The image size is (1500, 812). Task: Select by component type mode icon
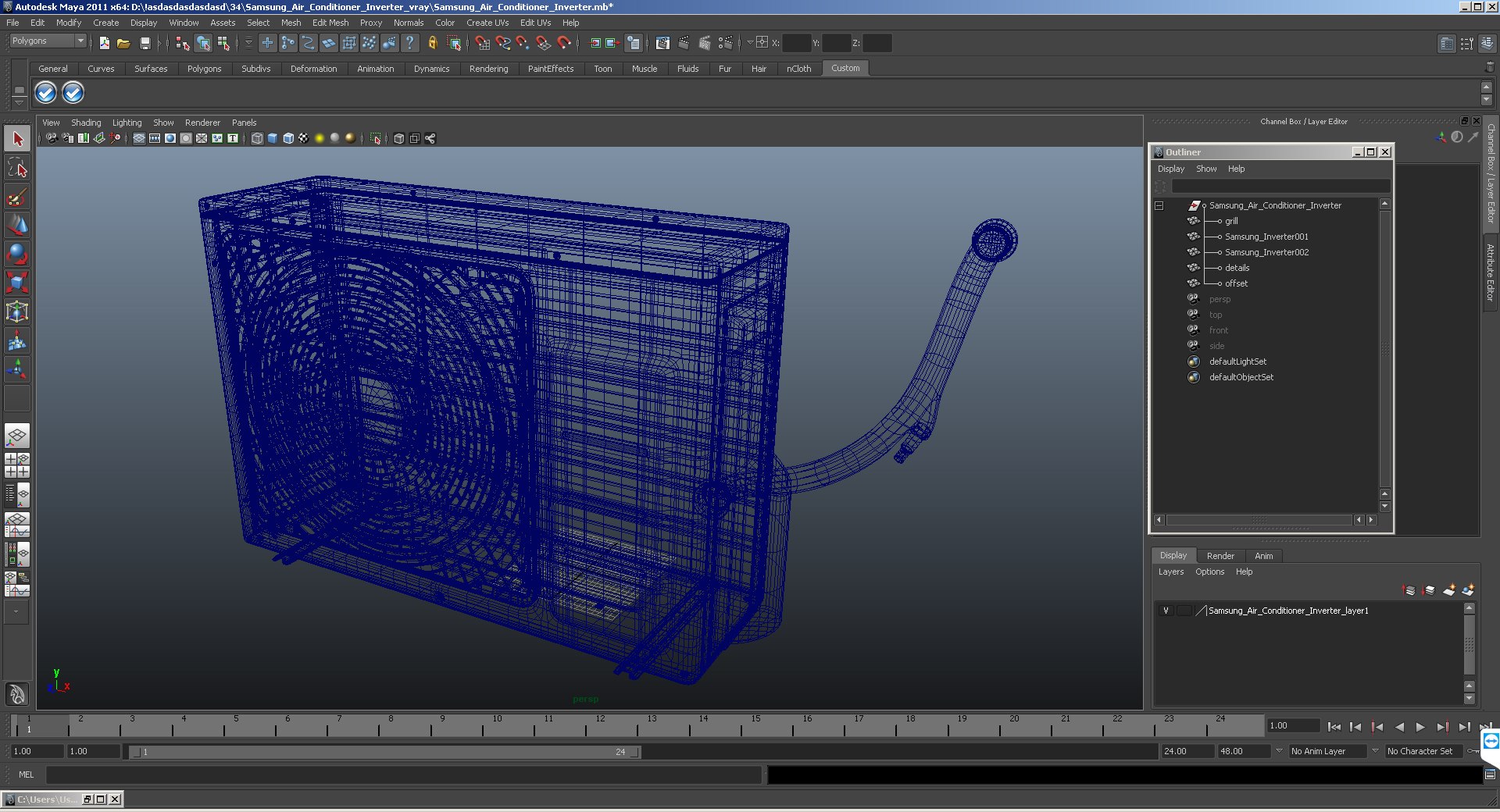pyautogui.click(x=223, y=43)
